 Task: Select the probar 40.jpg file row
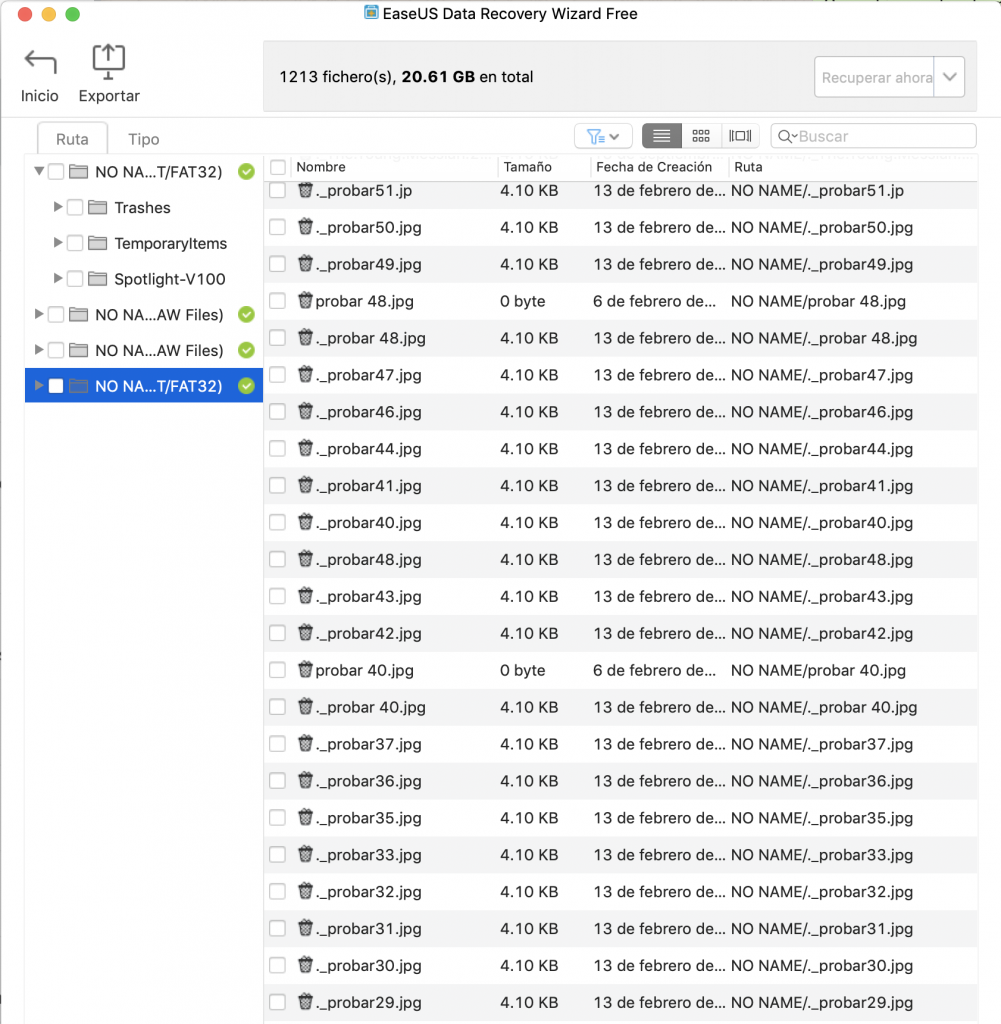[x=620, y=670]
